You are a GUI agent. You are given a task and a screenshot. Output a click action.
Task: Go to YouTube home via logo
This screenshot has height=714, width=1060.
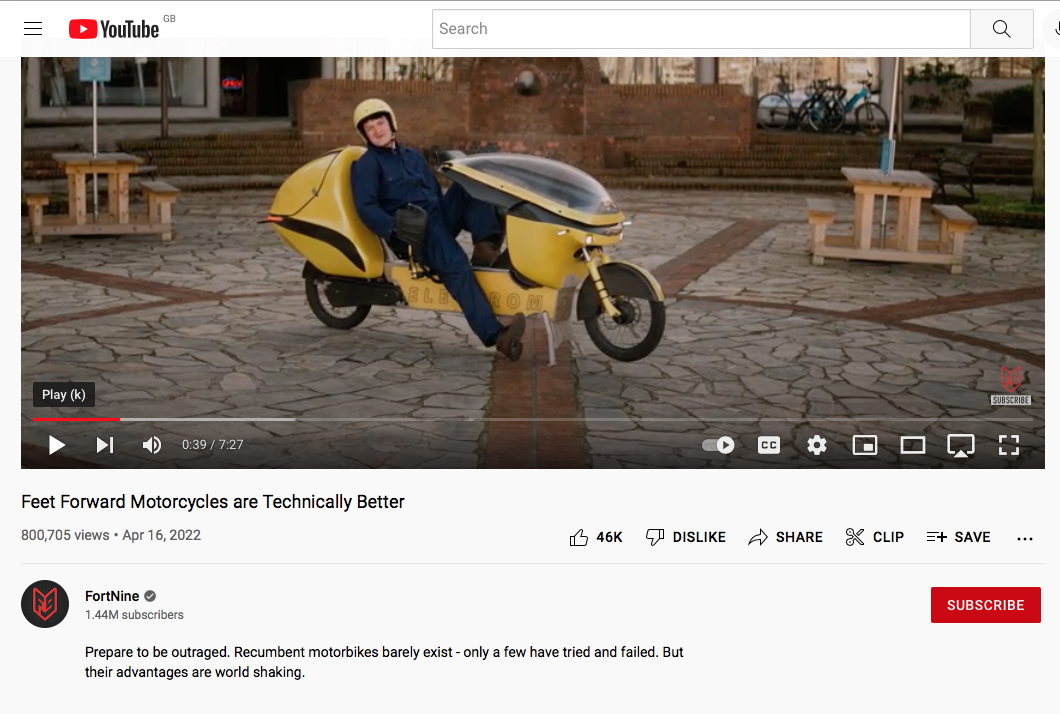(114, 28)
